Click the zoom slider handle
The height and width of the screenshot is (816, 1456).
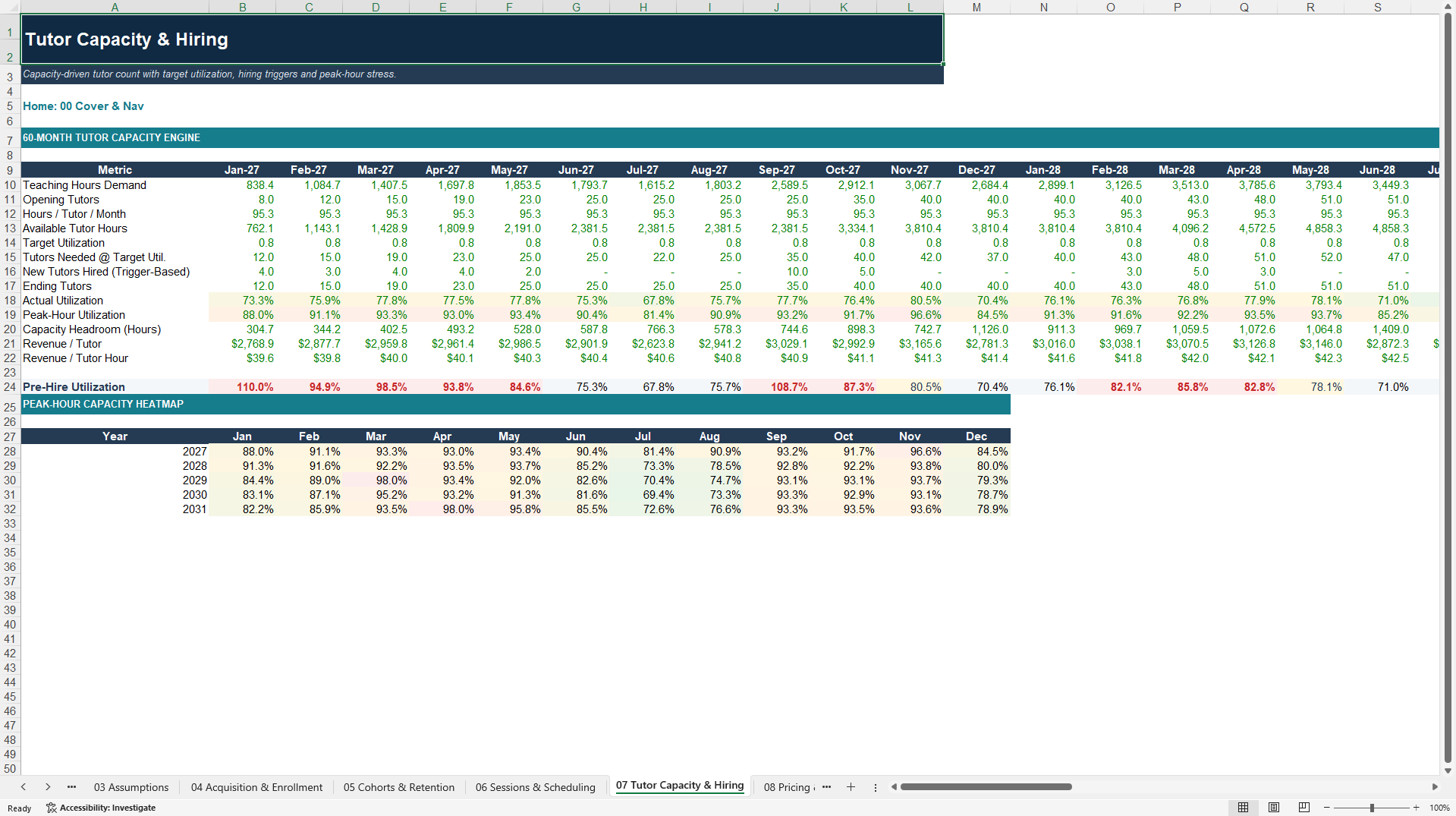click(1372, 808)
